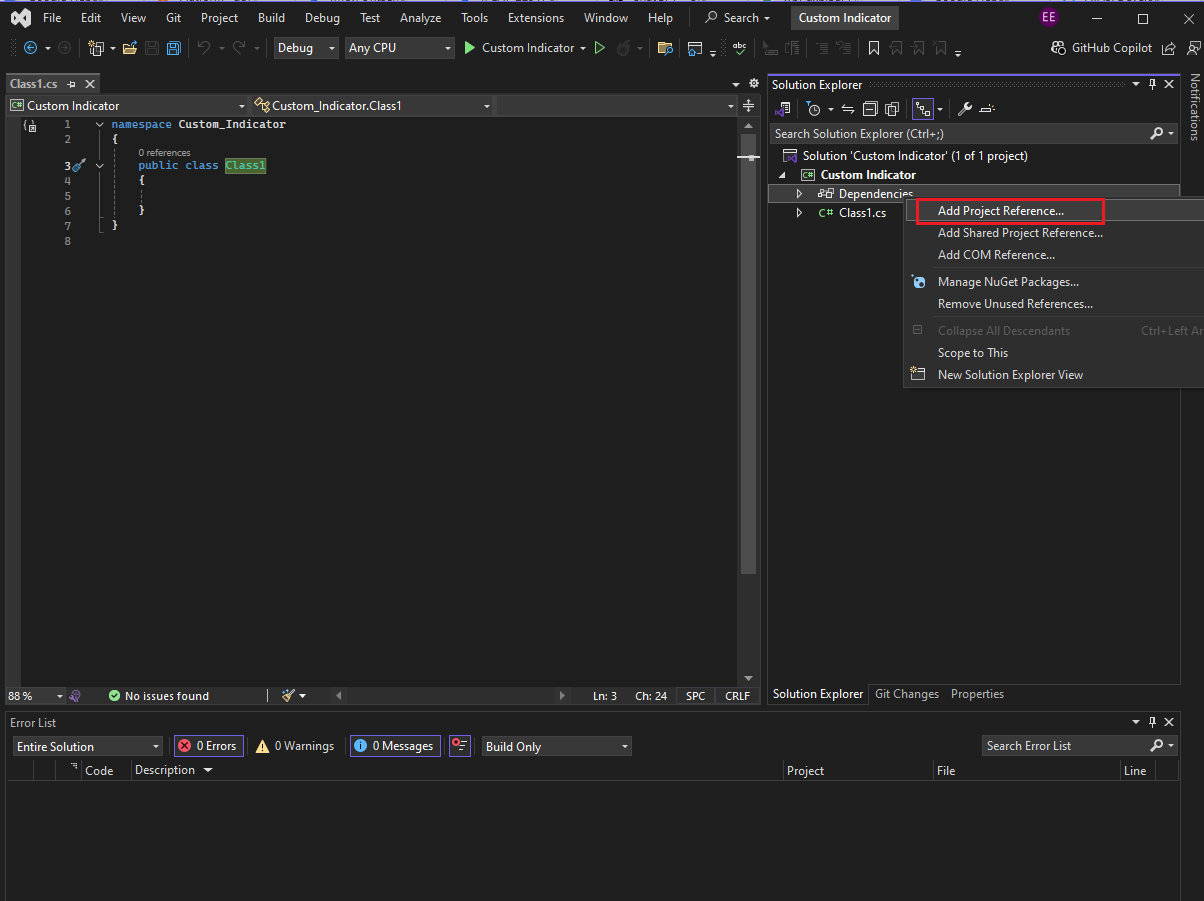The width and height of the screenshot is (1204, 901).
Task: Expand the Dependencies node
Action: [799, 193]
